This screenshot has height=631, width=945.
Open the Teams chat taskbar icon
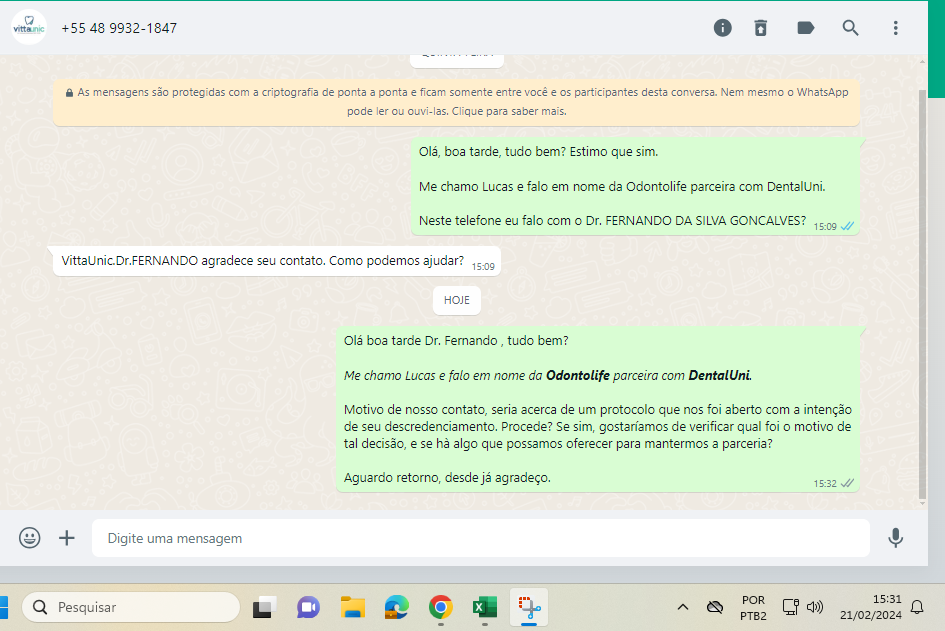click(x=308, y=607)
